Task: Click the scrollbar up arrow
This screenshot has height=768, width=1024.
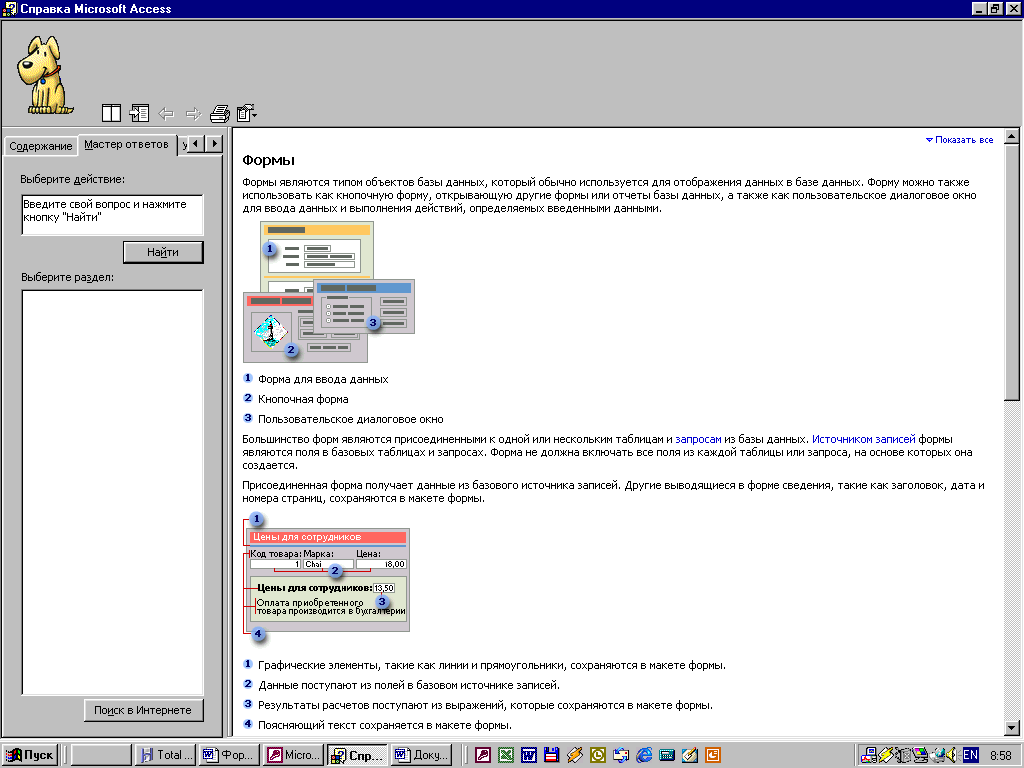Action: pyautogui.click(x=1012, y=136)
